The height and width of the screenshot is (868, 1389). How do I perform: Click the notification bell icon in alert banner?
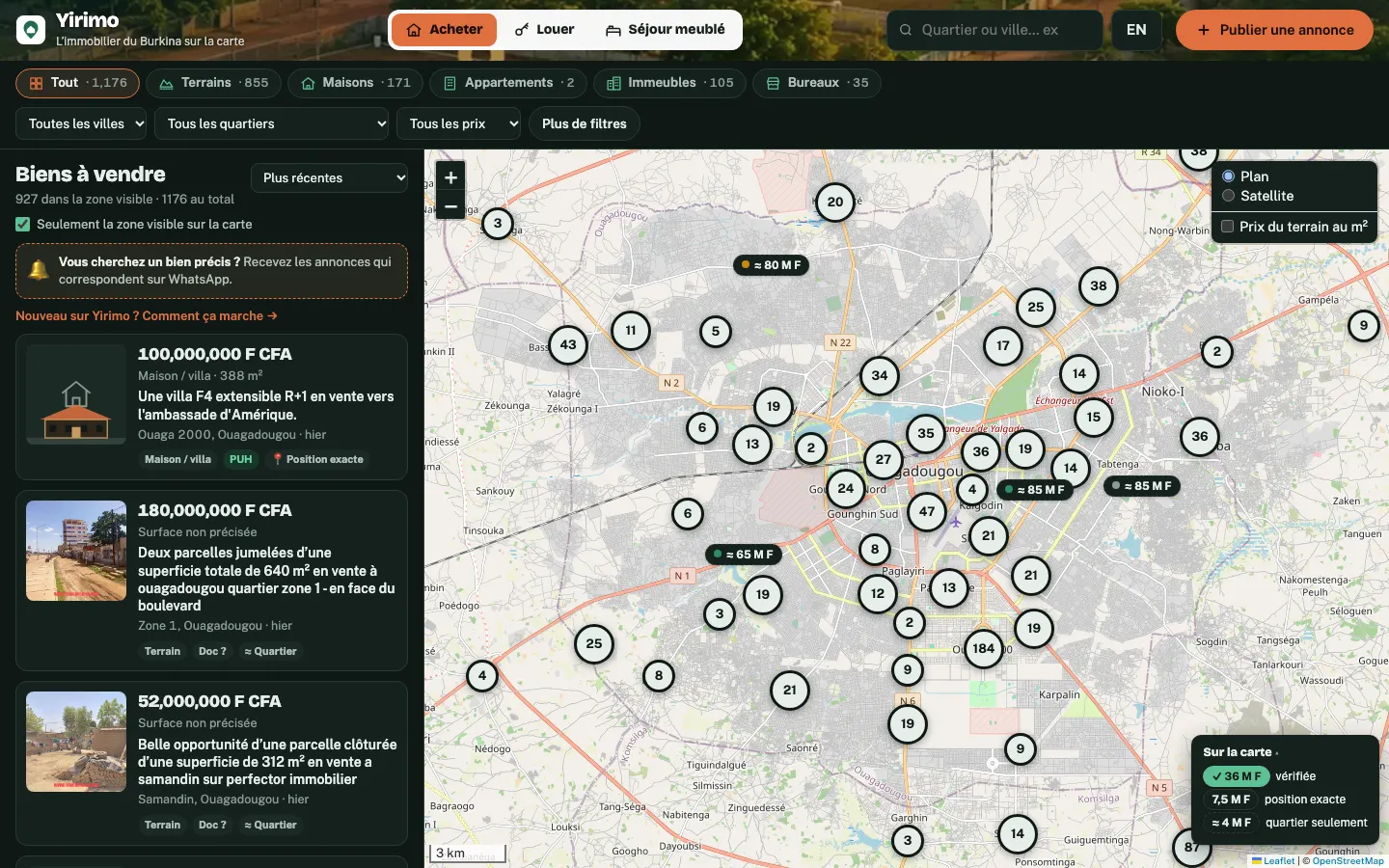click(x=39, y=270)
